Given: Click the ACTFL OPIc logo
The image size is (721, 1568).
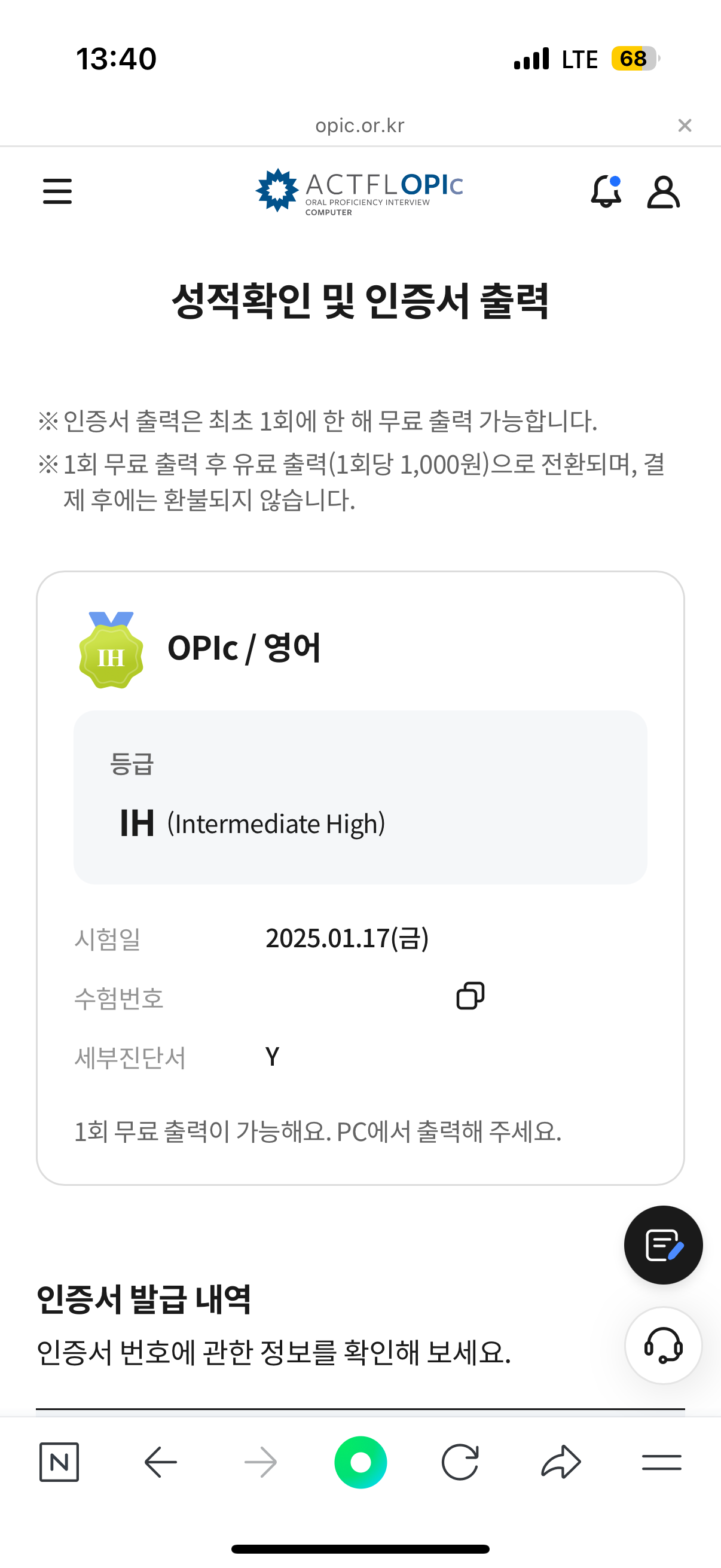Looking at the screenshot, I should tap(359, 191).
